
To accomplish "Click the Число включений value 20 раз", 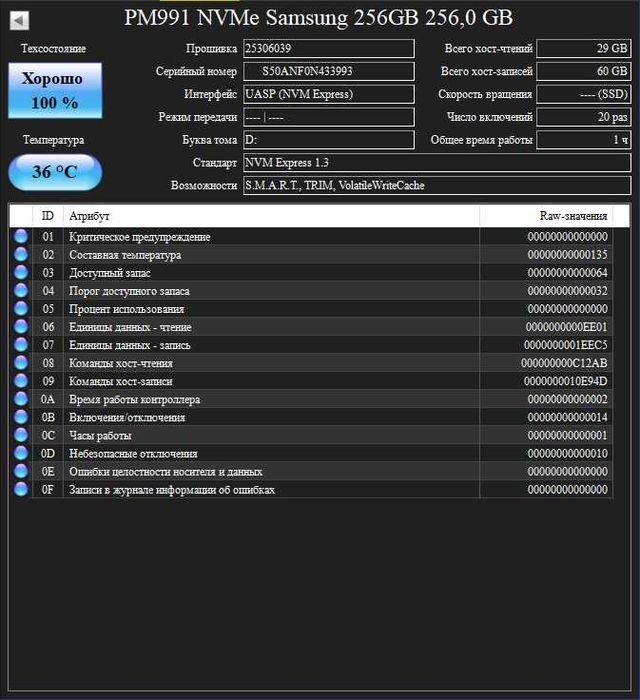I will coord(584,117).
